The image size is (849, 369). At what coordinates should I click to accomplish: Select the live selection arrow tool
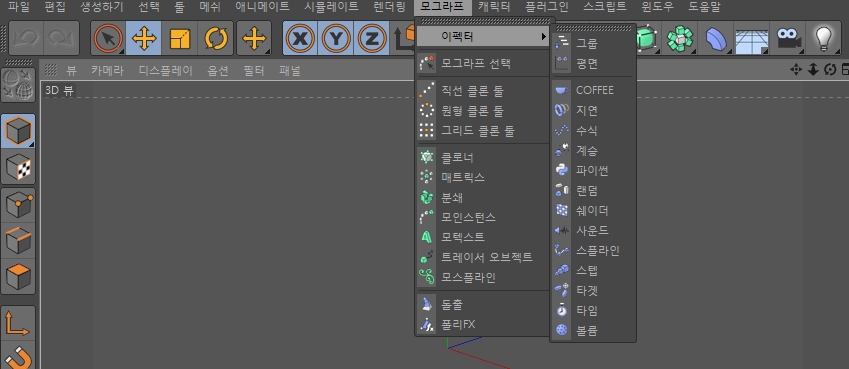[x=108, y=38]
